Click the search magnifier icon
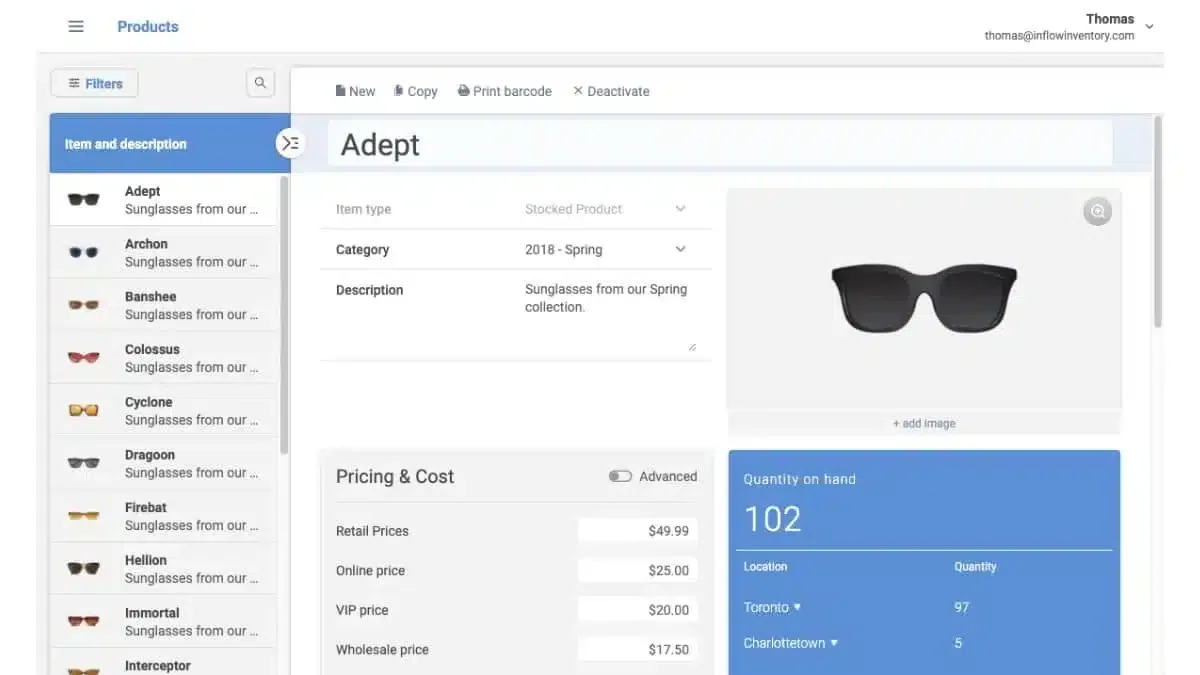The image size is (1200, 675). tap(260, 83)
